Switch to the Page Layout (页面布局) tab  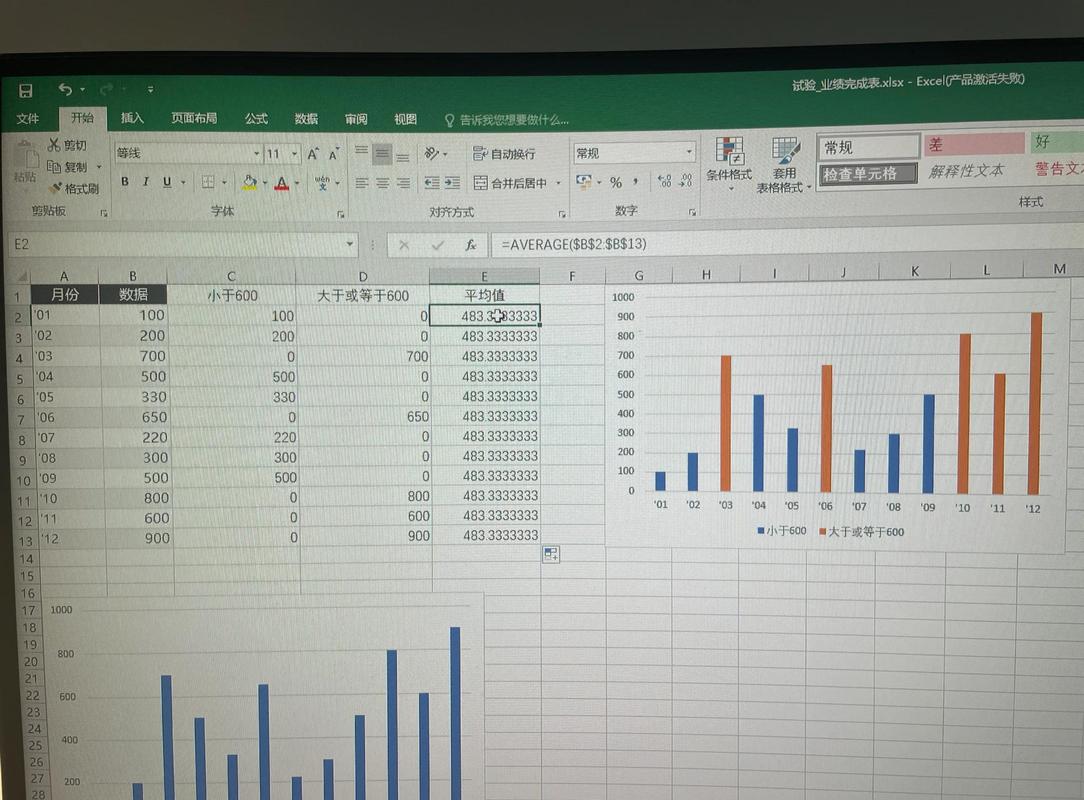pyautogui.click(x=194, y=118)
